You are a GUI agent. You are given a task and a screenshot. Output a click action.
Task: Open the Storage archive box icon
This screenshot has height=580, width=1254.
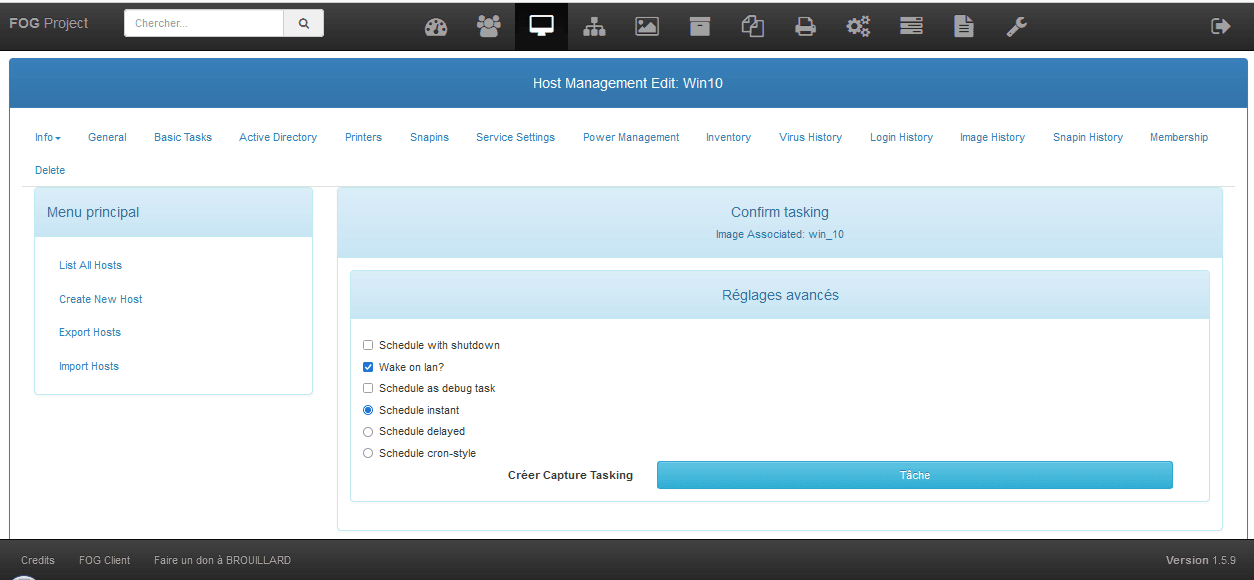pyautogui.click(x=700, y=27)
